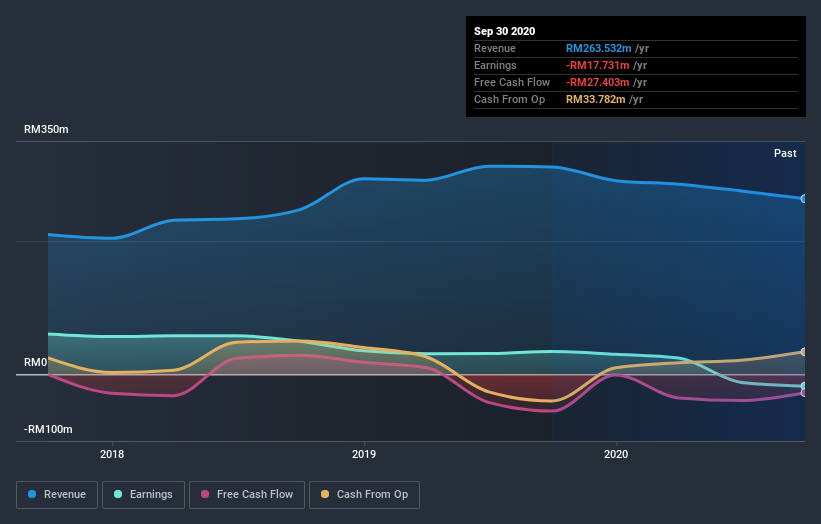Click the pink Free Cash Flow endpoint marker
This screenshot has width=821, height=524.
pyautogui.click(x=803, y=393)
